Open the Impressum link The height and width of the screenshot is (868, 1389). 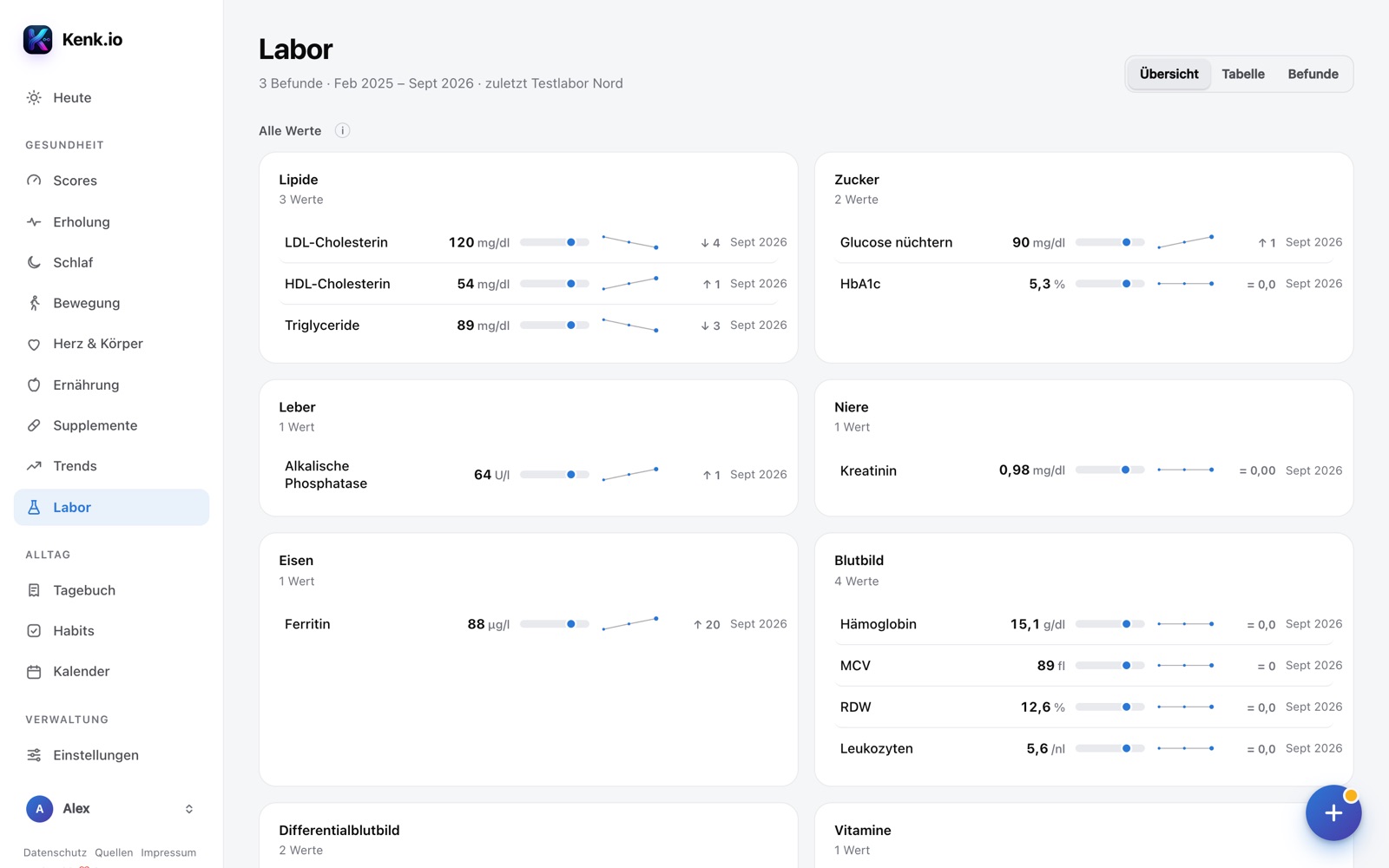coord(168,852)
